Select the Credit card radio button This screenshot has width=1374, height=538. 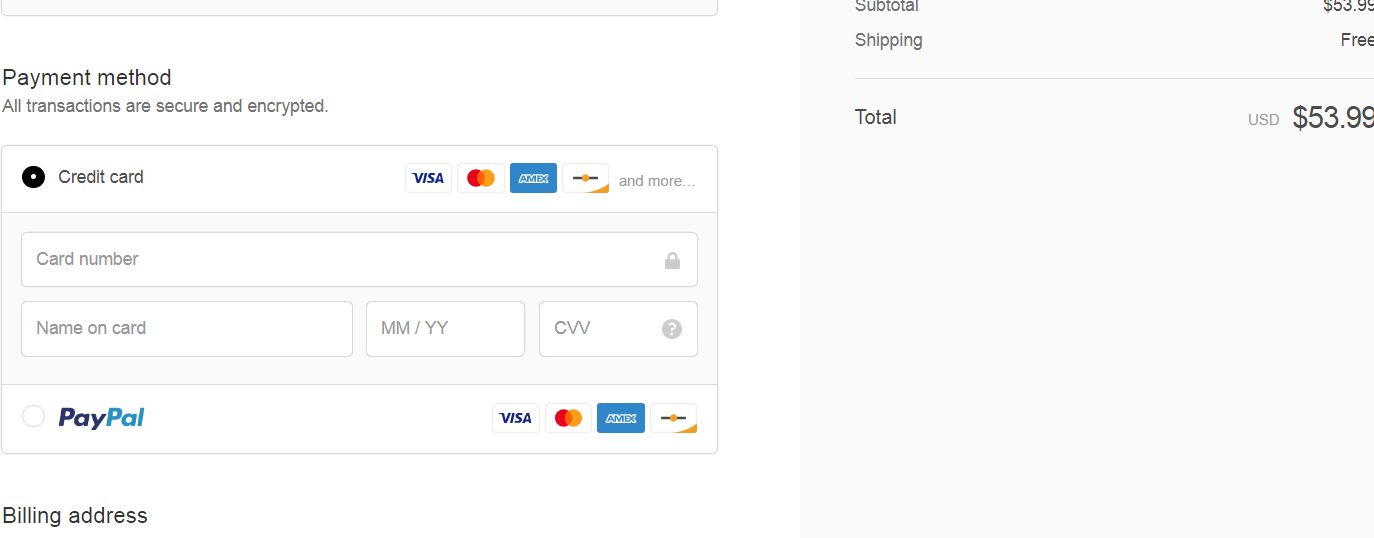(33, 178)
